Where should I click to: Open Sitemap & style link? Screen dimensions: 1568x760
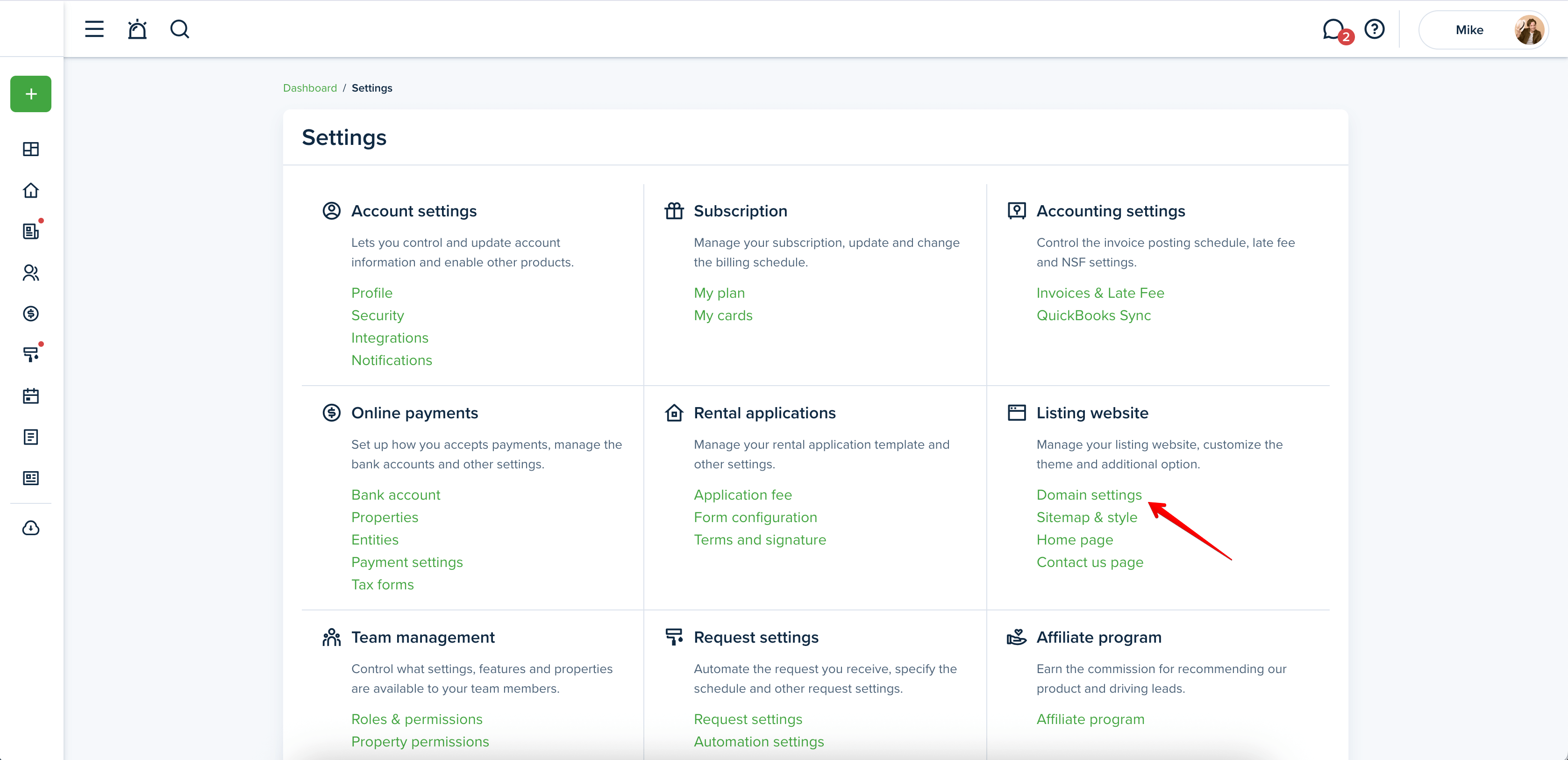[x=1086, y=517]
